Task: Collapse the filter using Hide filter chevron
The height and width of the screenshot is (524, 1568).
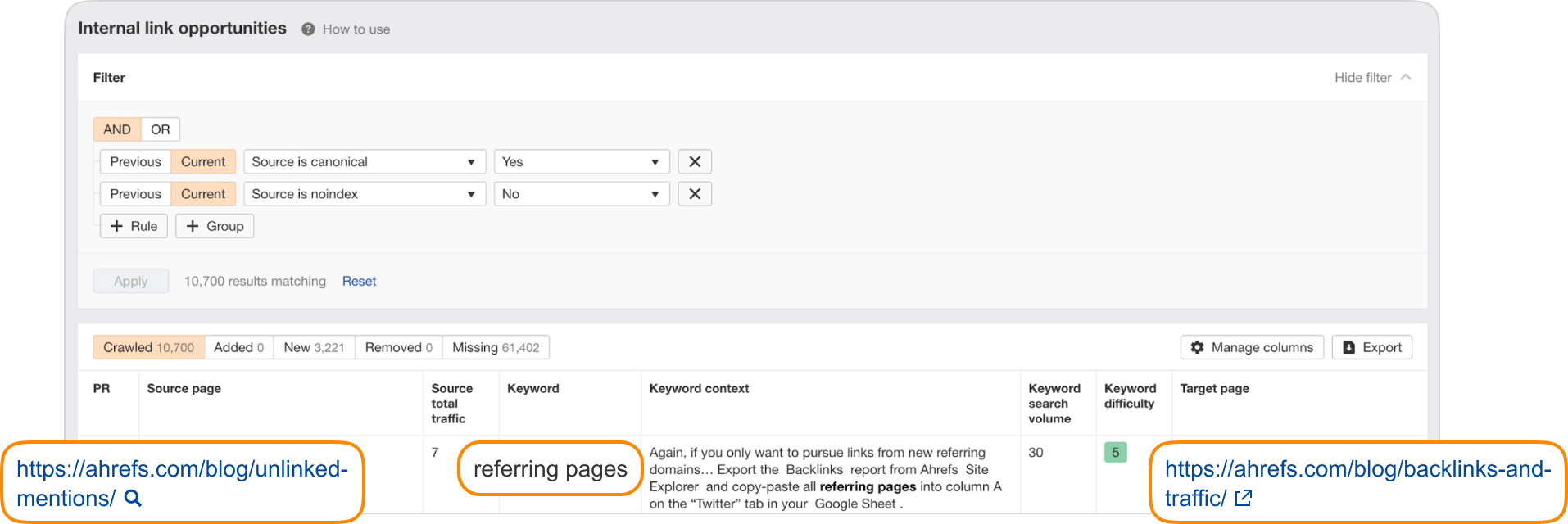Action: pos(1406,78)
